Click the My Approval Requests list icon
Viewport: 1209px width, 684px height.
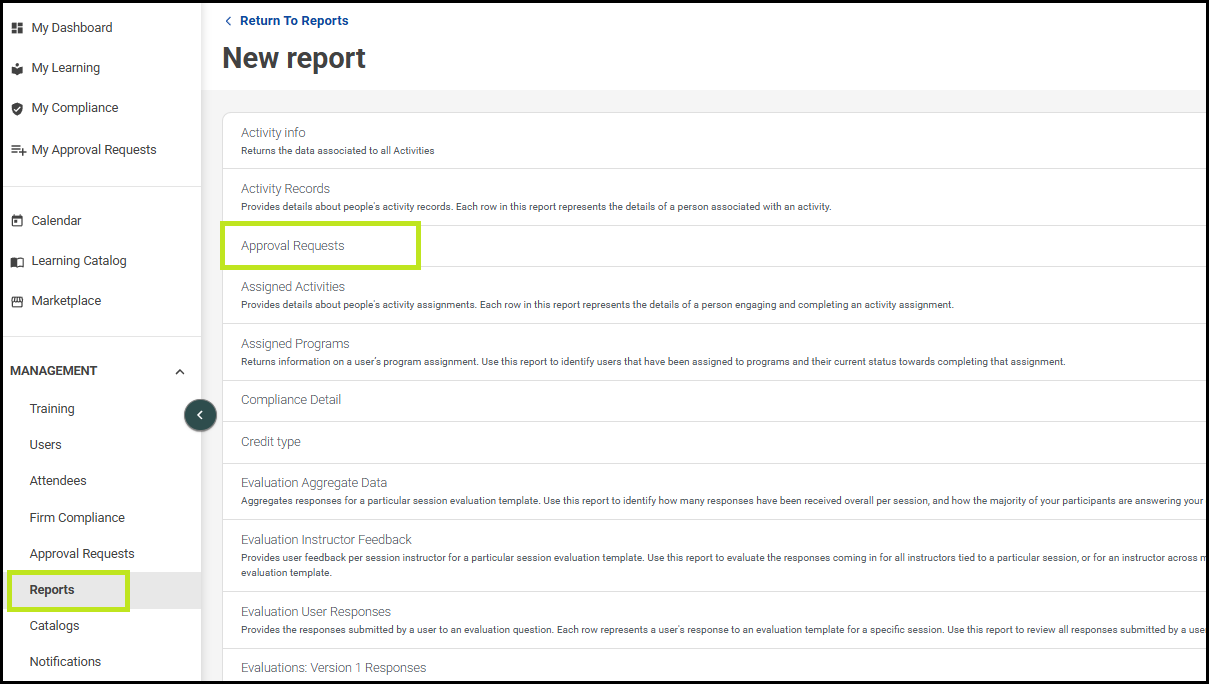point(18,150)
